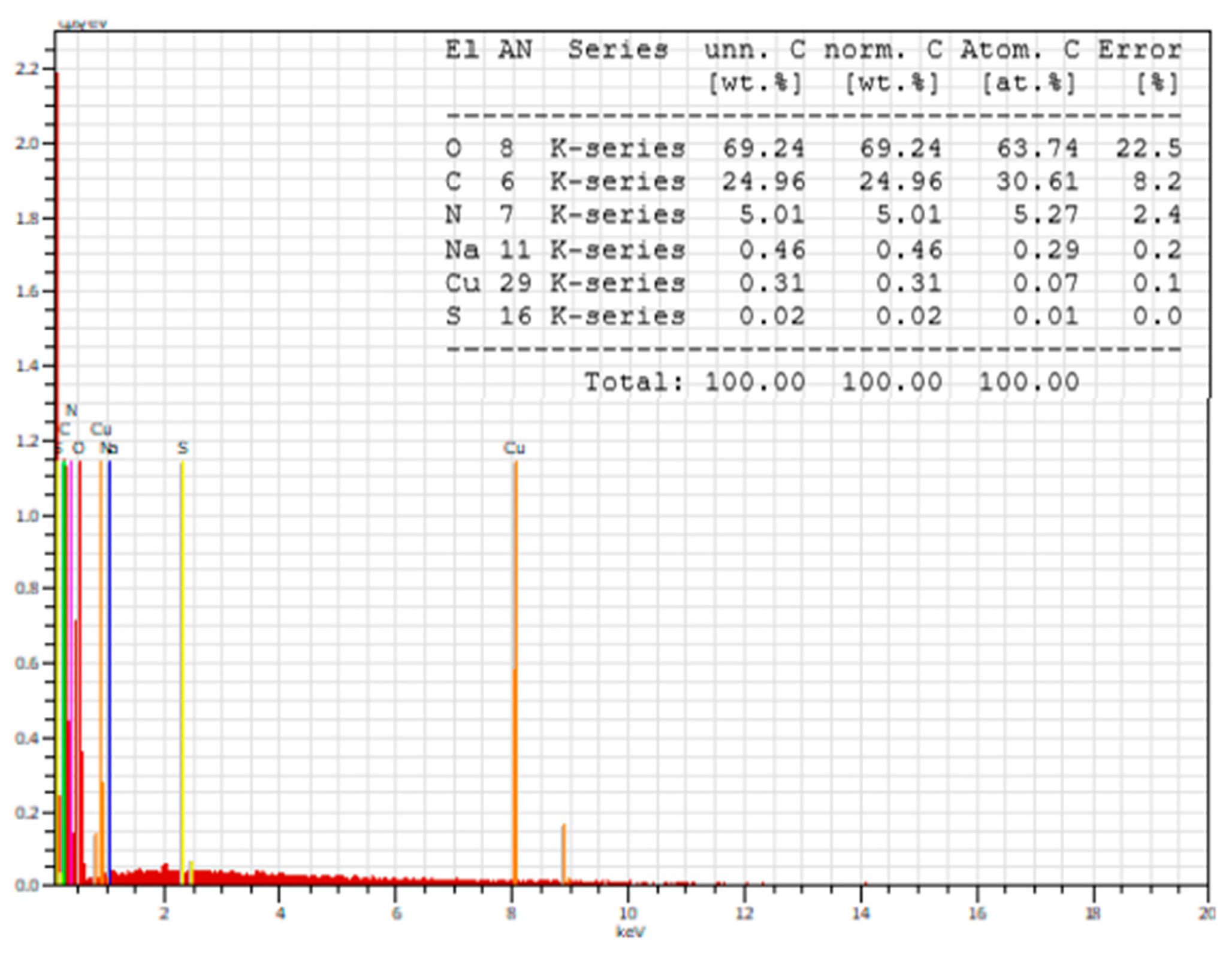This screenshot has height=959, width=1232.
Task: Click the 30.61 atomic percent value for carbon
Action: pyautogui.click(x=1037, y=182)
